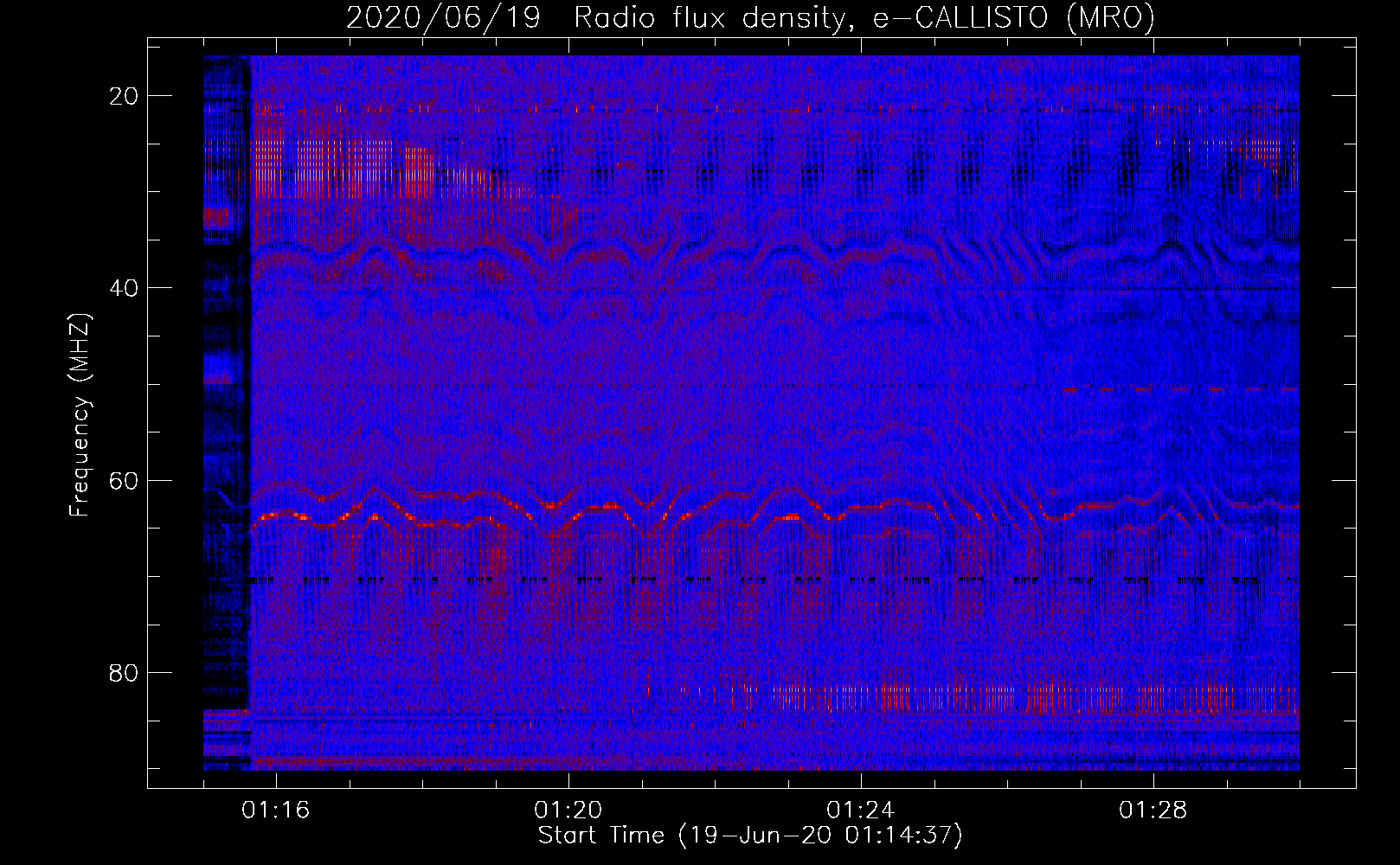Click the 01:28 time tick label
Image resolution: width=1400 pixels, height=865 pixels.
click(1153, 811)
